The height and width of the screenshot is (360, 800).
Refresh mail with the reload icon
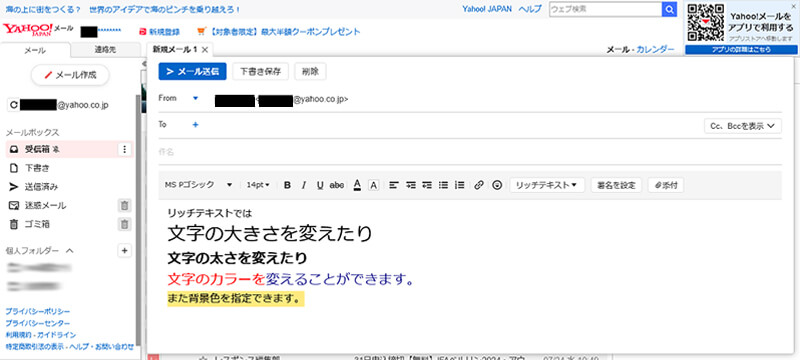coord(14,105)
